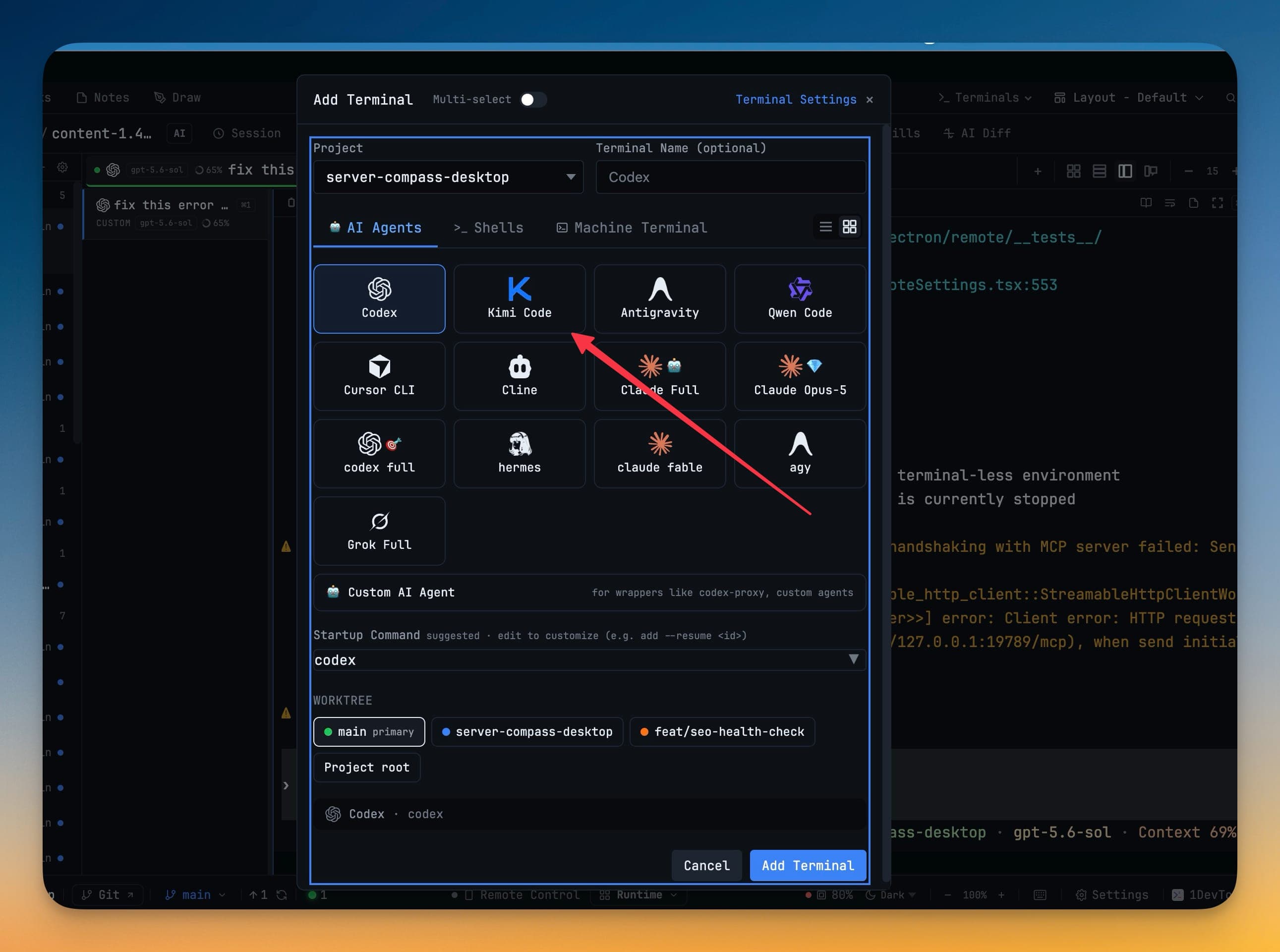Decrease zoom with minus near 100%
1280x952 pixels.
click(948, 895)
